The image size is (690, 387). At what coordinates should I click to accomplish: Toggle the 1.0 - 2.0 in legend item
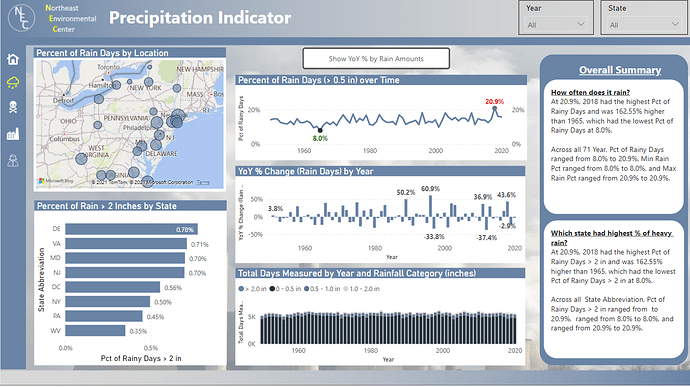point(361,289)
